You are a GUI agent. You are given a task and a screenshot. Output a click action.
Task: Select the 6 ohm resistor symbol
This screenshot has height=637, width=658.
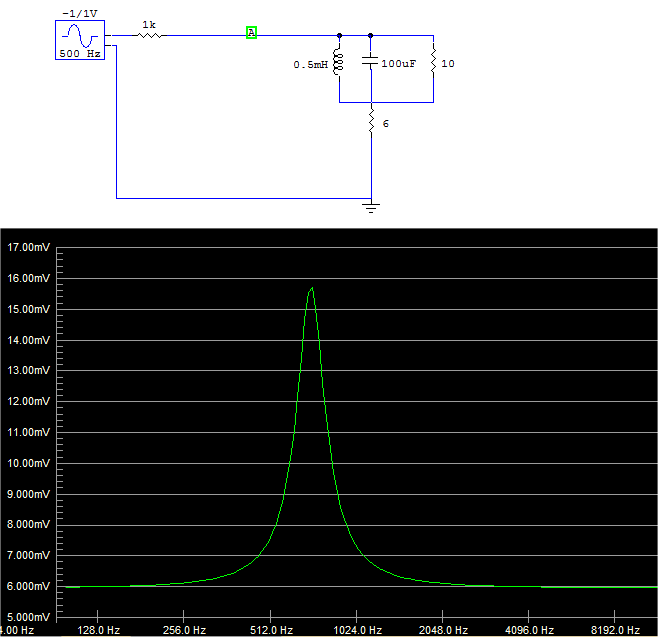371,122
